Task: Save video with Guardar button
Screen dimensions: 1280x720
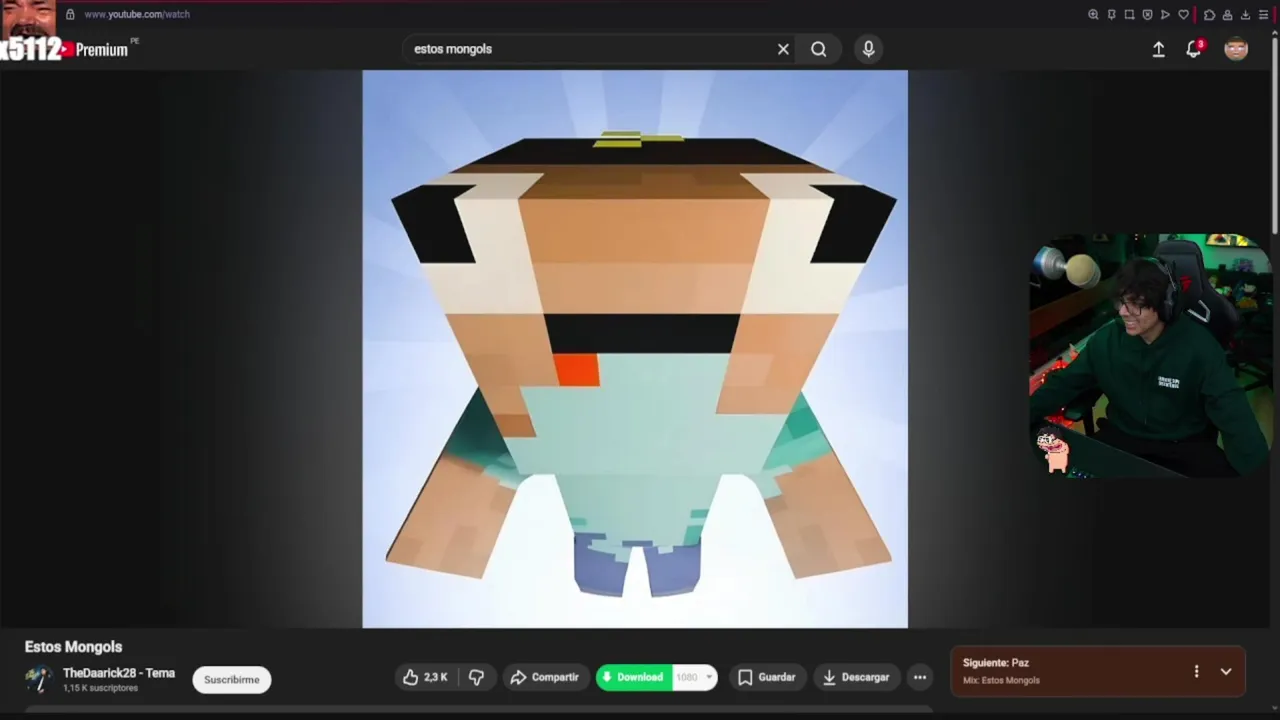Action: coord(767,678)
